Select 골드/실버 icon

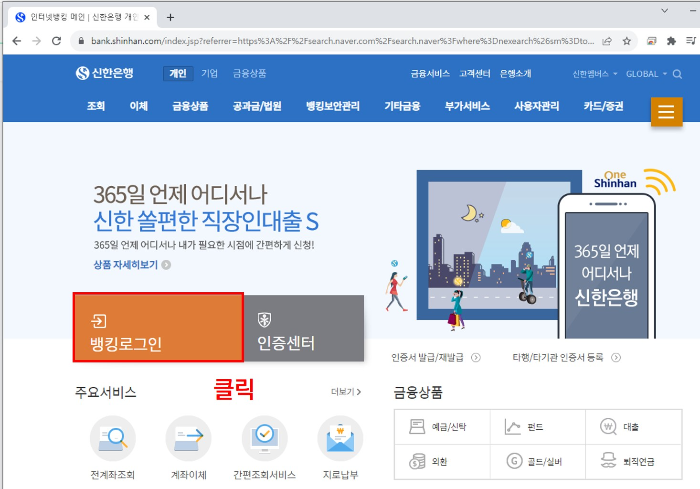[x=514, y=460]
